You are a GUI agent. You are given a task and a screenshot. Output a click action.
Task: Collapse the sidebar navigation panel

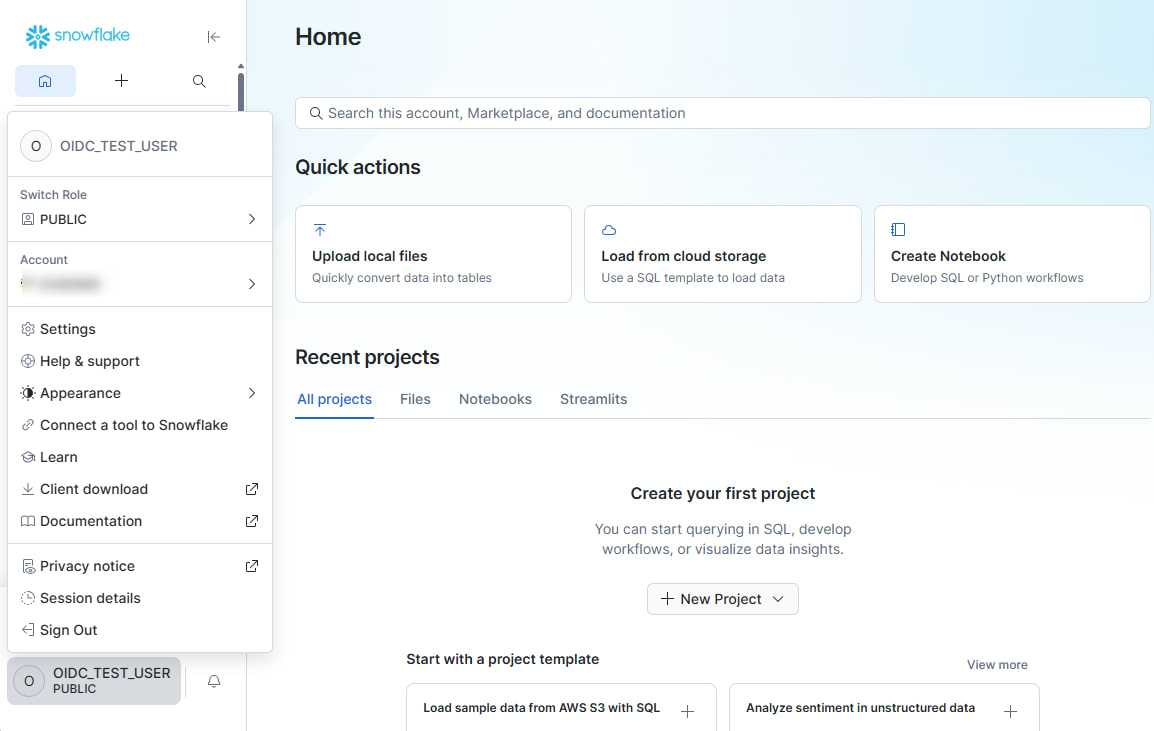(x=213, y=37)
